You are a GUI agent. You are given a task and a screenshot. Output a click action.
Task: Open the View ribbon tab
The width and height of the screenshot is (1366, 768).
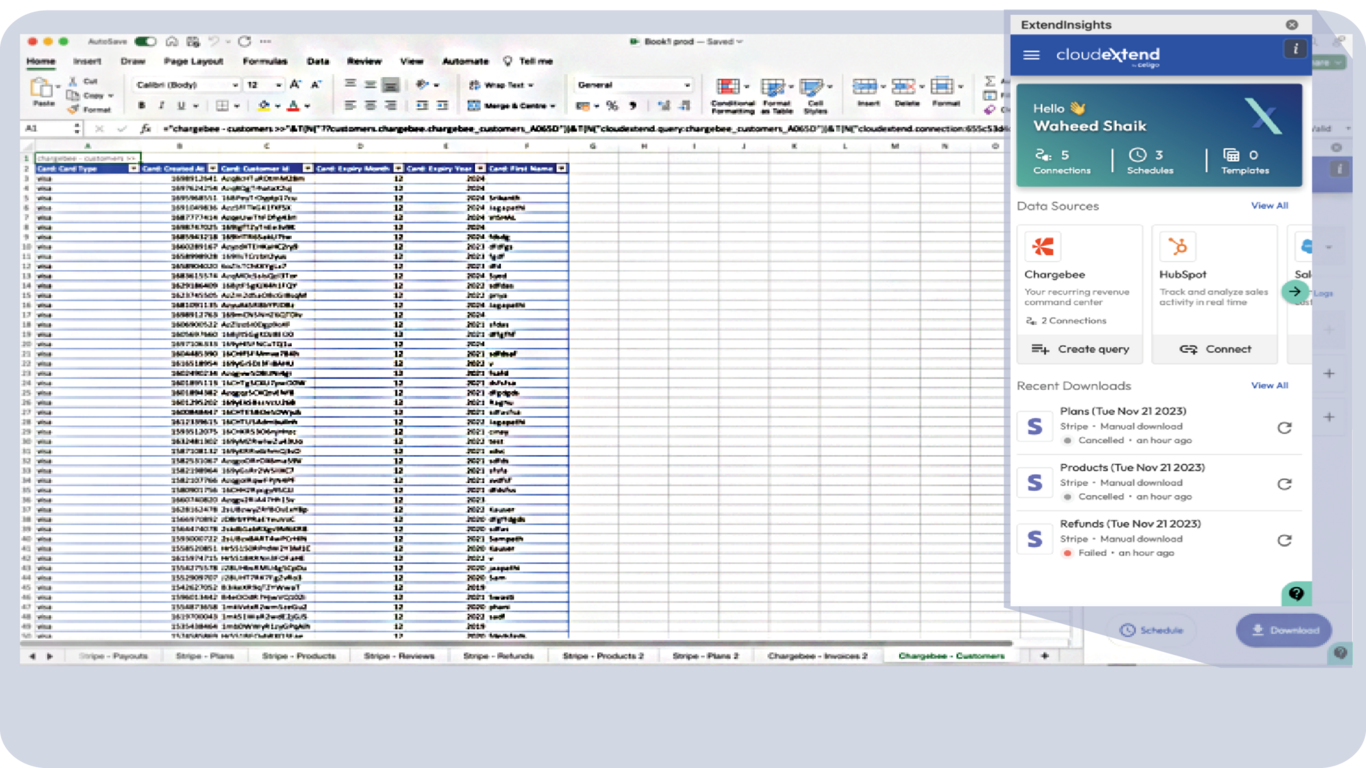411,61
